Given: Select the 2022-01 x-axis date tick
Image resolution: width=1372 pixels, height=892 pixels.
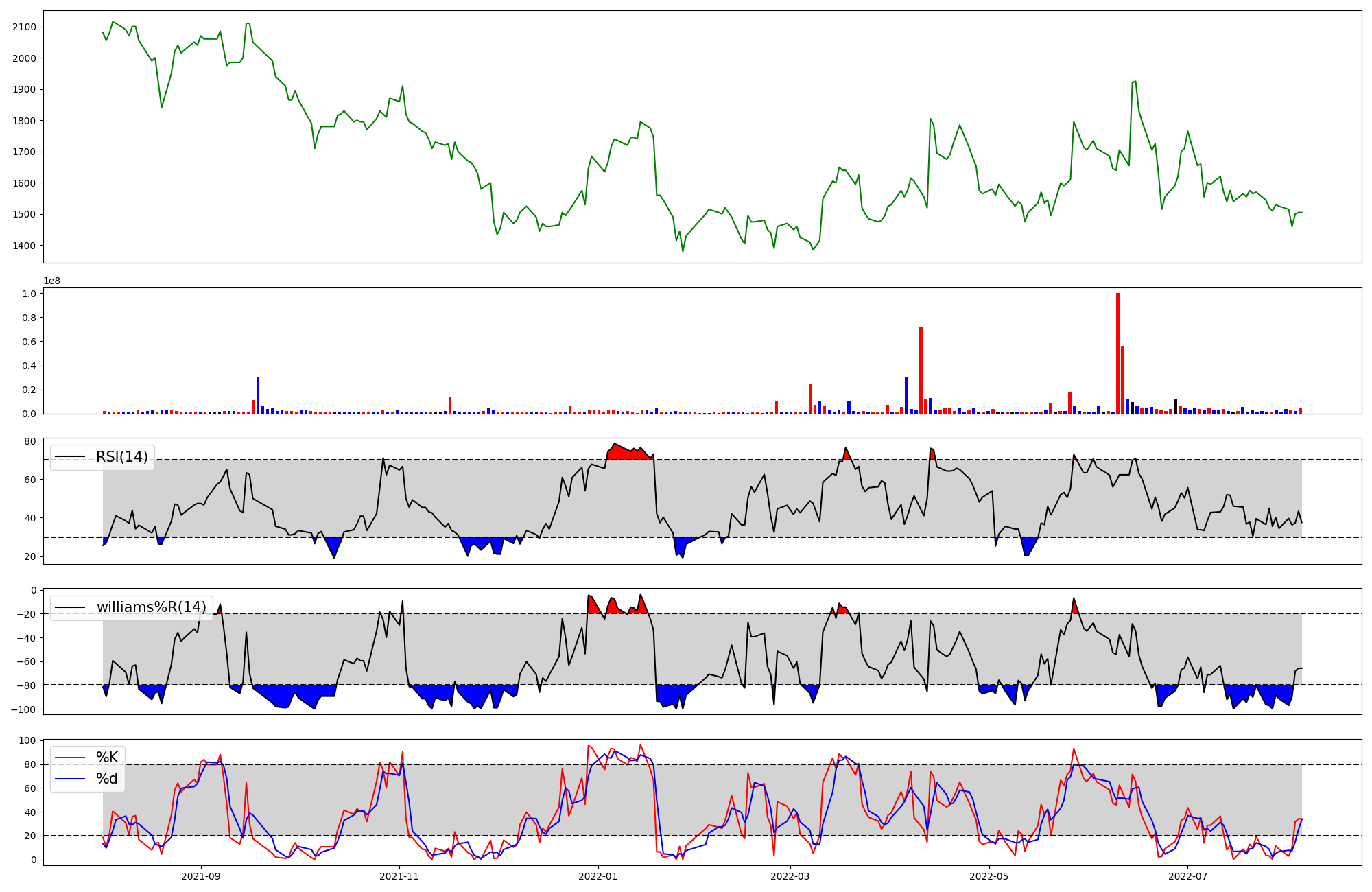Looking at the screenshot, I should (x=598, y=876).
